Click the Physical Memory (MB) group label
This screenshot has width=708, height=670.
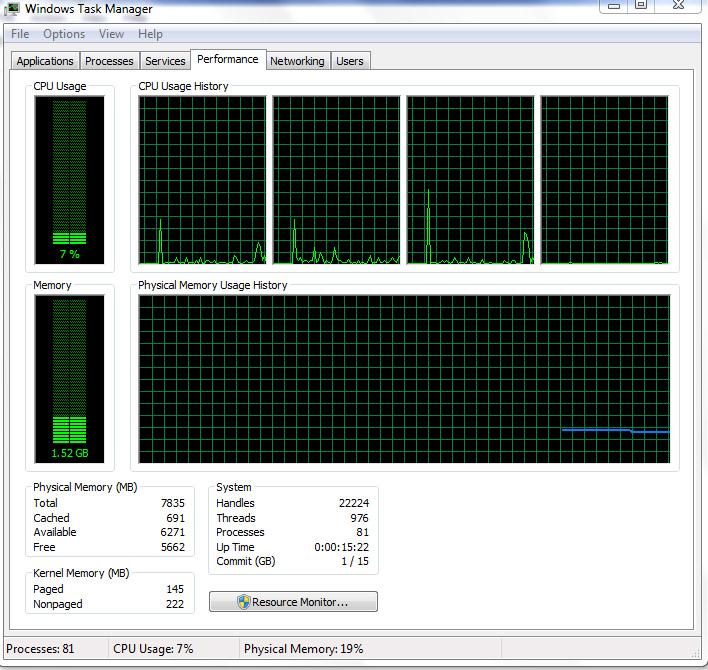85,487
